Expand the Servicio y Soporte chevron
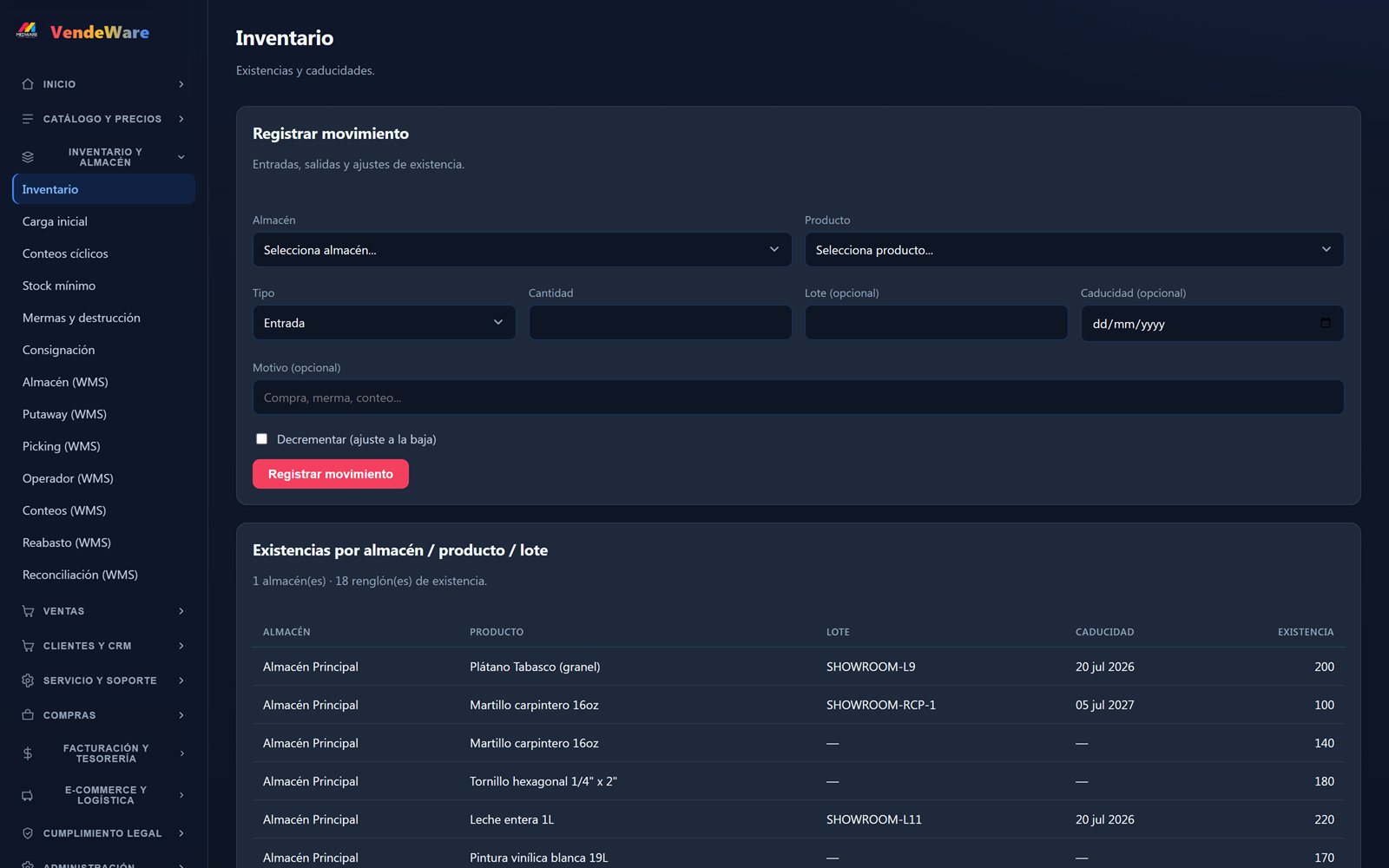 [x=181, y=681]
